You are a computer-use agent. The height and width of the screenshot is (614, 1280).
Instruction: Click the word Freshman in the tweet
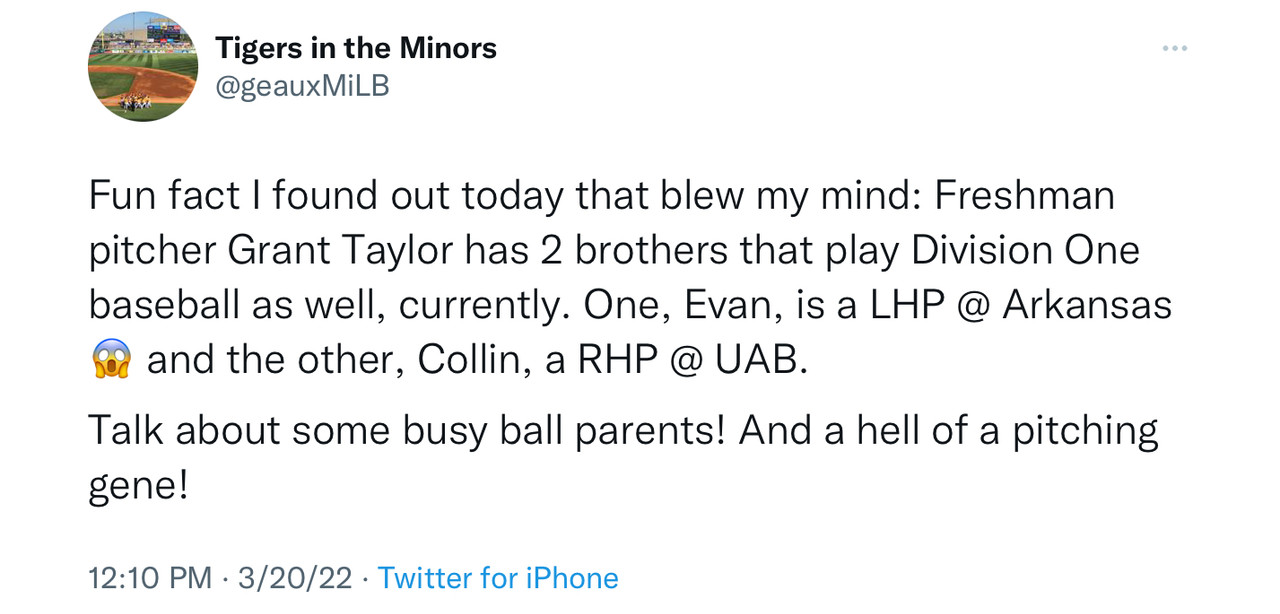(x=1024, y=195)
